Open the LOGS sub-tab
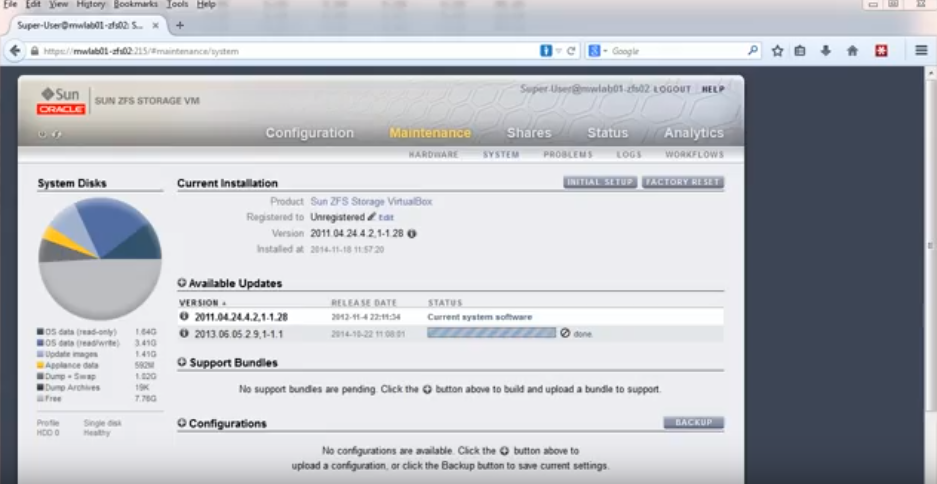This screenshot has width=937, height=484. pyautogui.click(x=629, y=155)
